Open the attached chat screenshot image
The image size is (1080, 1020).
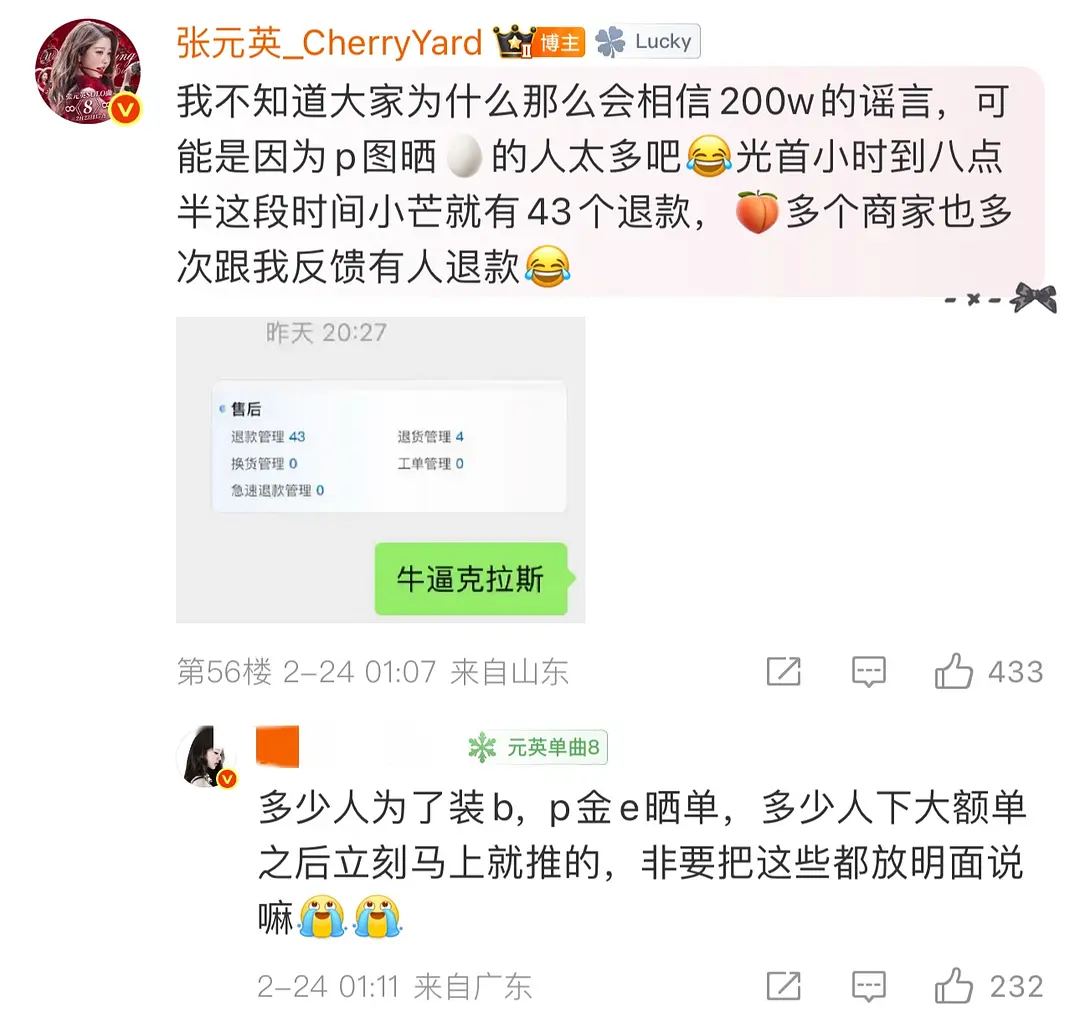coord(380,470)
